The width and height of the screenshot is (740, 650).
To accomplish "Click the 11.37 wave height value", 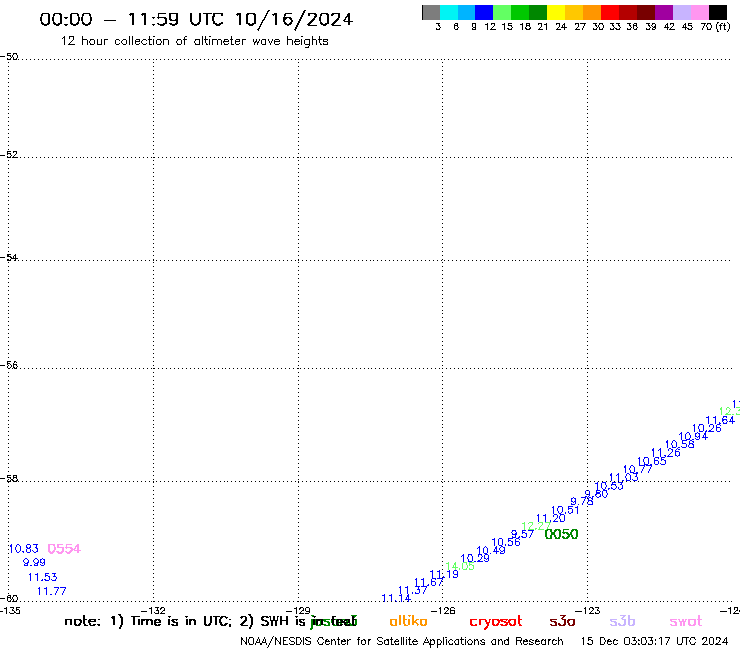I will tap(413, 590).
